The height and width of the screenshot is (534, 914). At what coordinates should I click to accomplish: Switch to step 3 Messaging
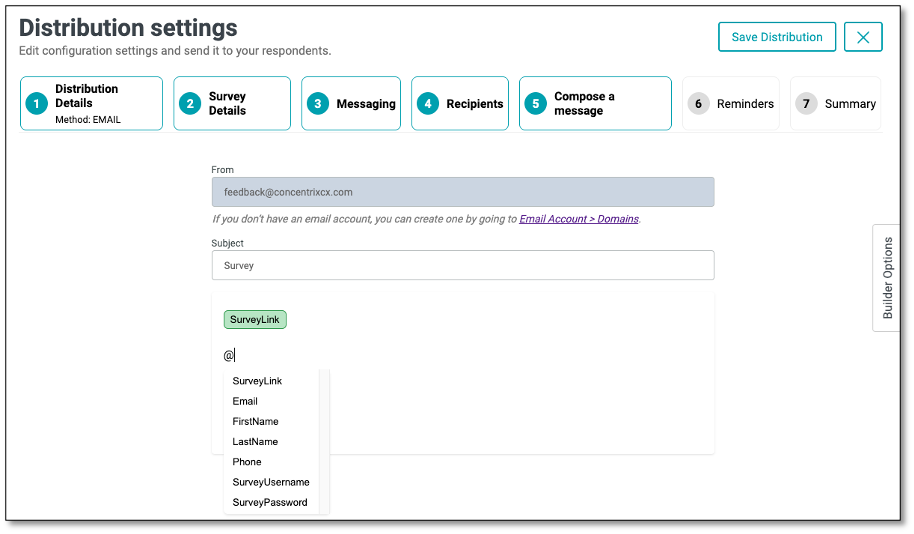351,103
